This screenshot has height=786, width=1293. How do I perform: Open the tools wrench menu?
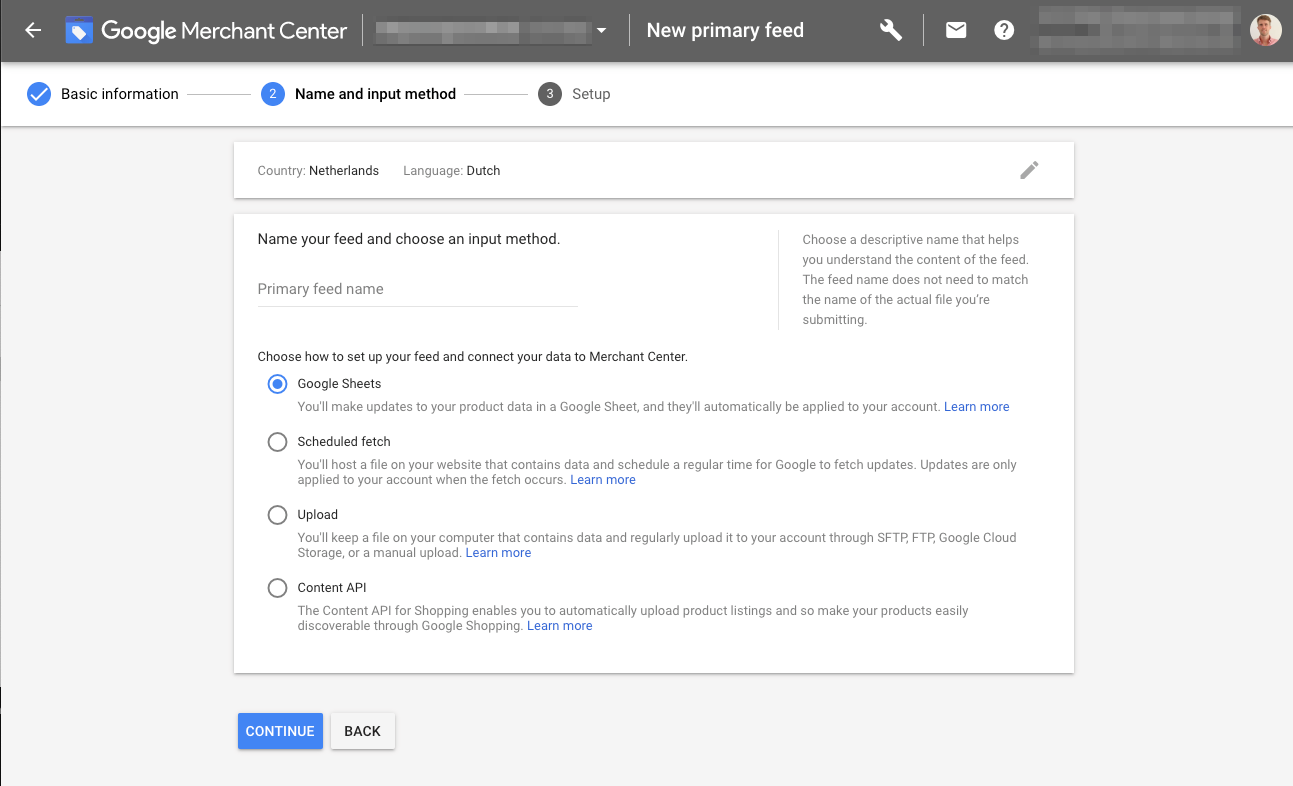891,30
